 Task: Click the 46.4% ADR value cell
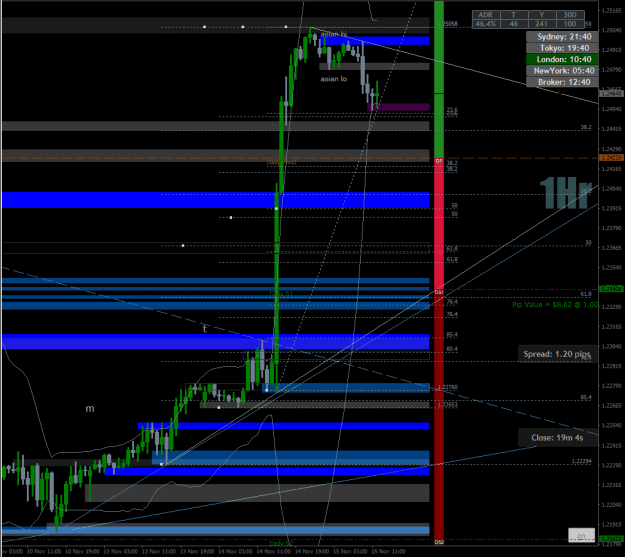pos(485,24)
